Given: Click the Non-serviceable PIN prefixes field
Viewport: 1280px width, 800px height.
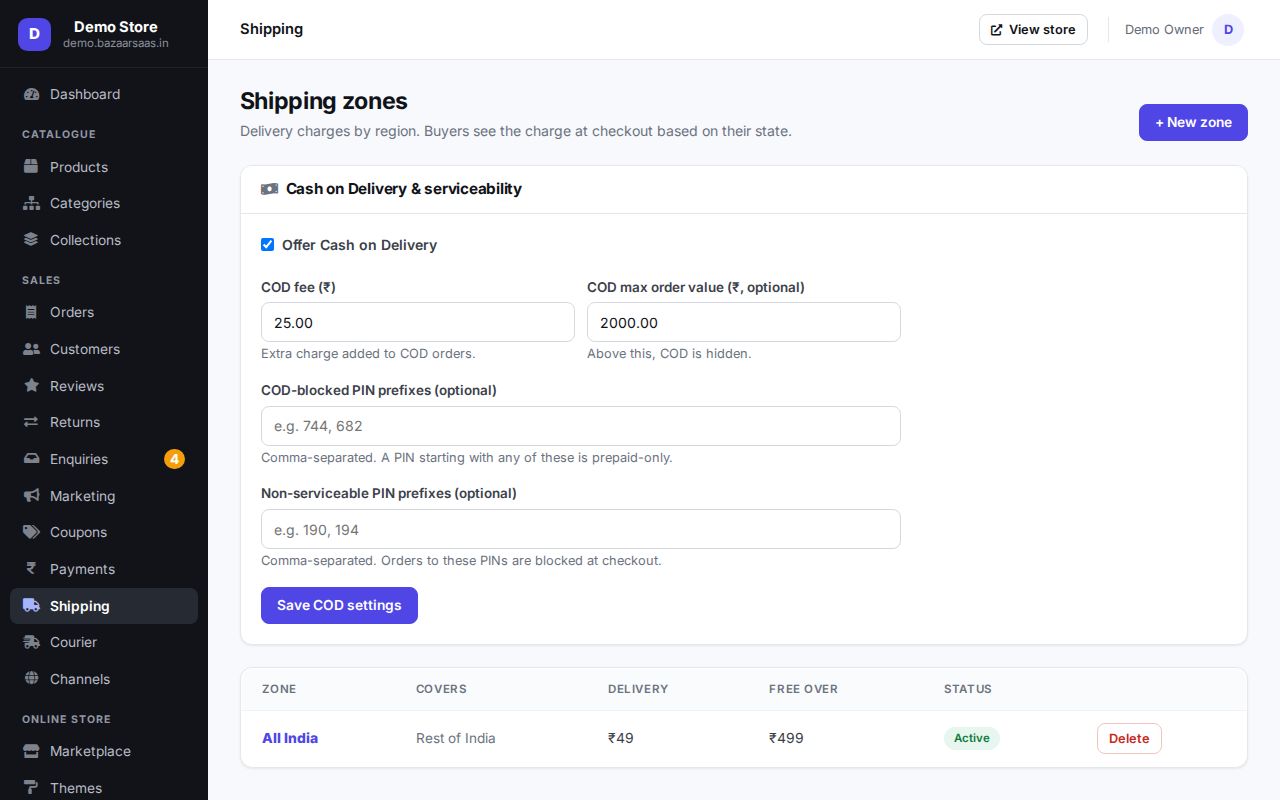Looking at the screenshot, I should pos(581,529).
